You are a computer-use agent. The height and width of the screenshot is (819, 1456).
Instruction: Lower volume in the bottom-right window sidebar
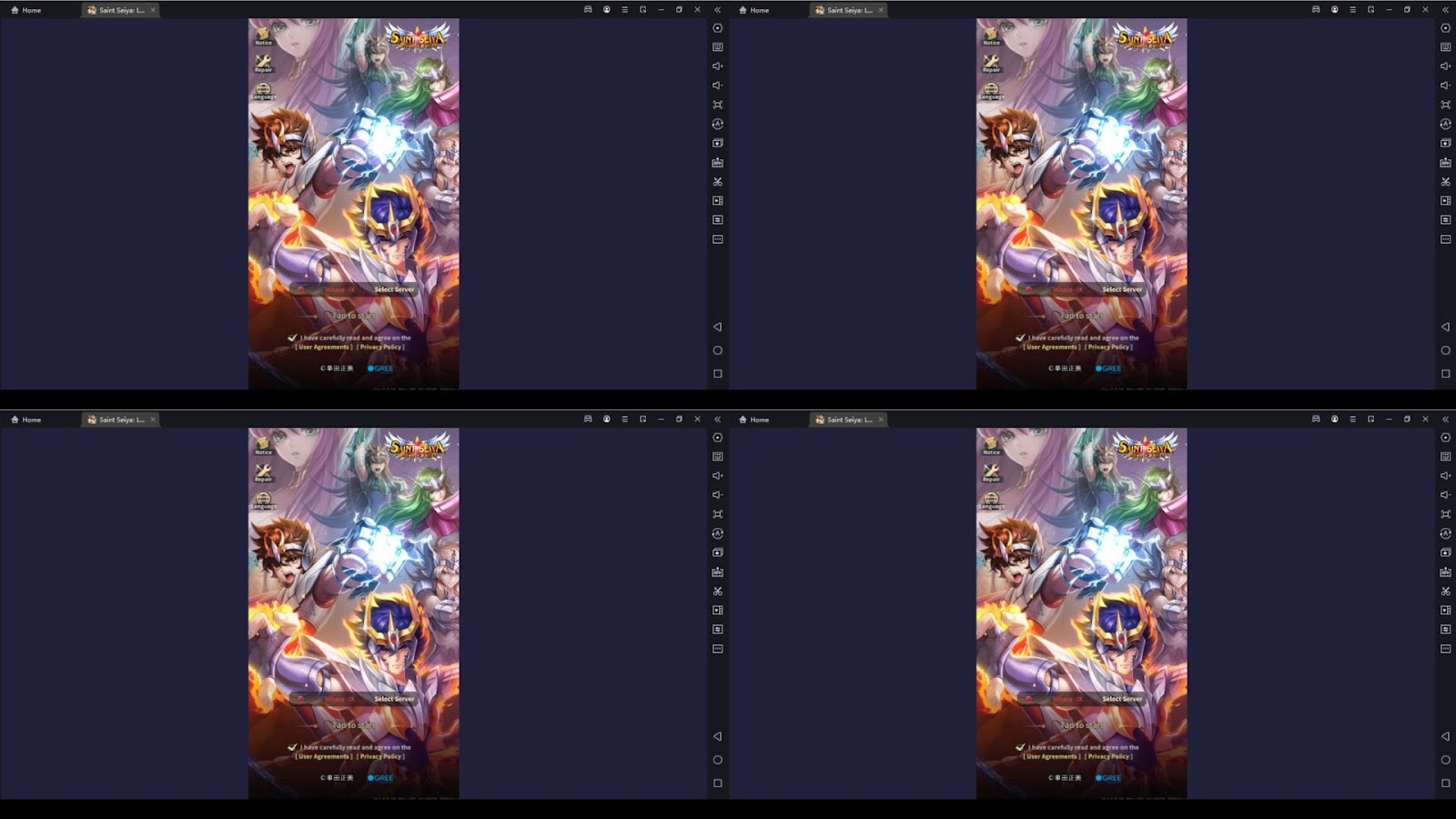(x=1446, y=495)
